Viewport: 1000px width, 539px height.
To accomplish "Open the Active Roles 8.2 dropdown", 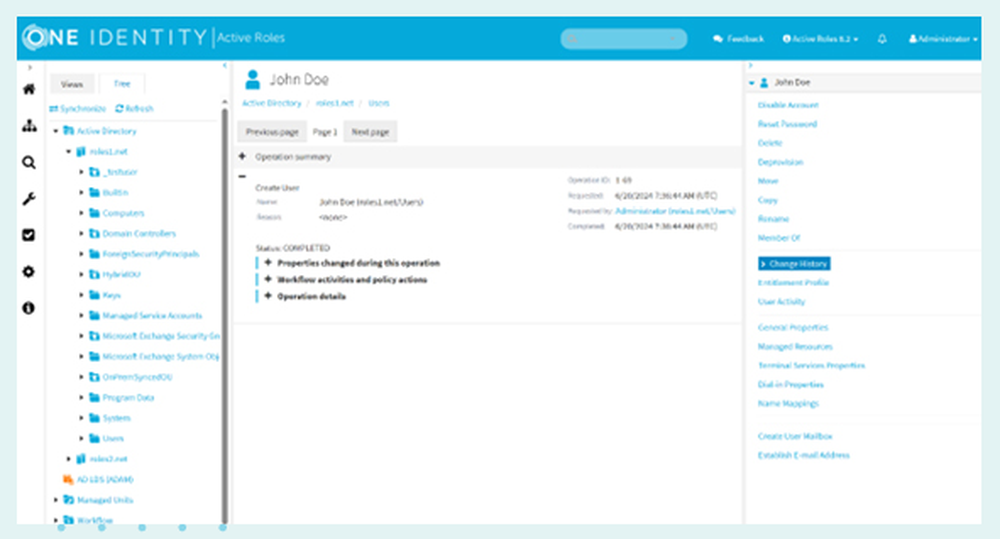I will [820, 39].
